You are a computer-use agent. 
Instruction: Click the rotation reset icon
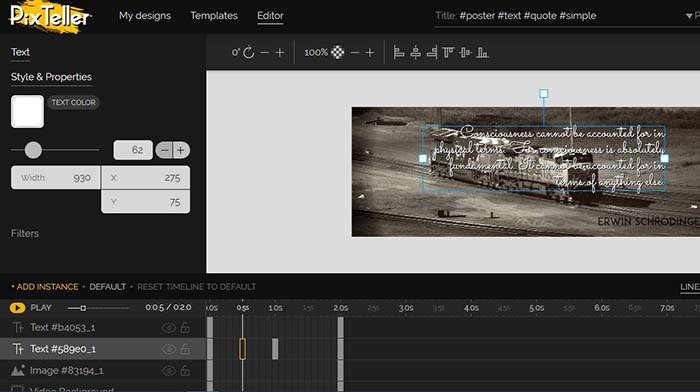point(249,53)
